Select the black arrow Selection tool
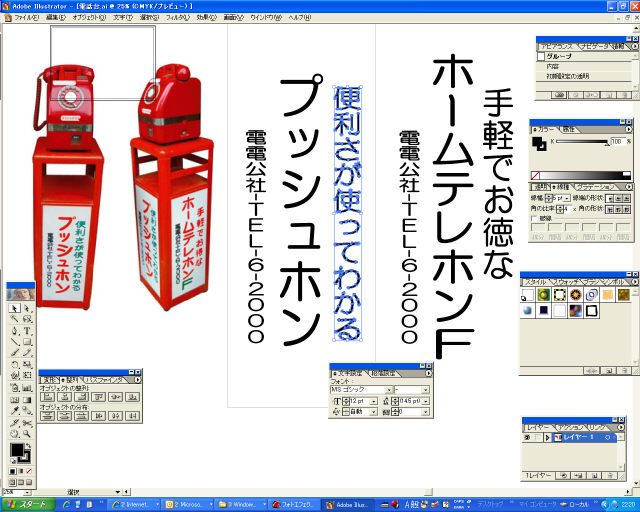This screenshot has height=512, width=640. (13, 307)
